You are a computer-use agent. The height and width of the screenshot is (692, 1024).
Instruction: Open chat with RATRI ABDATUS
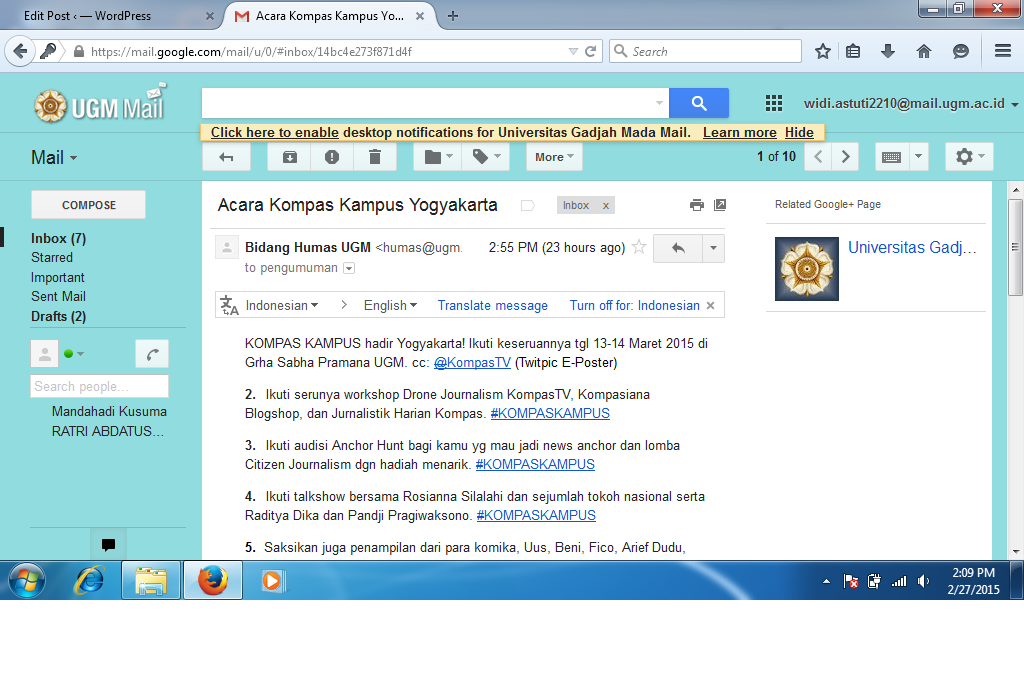coord(108,432)
